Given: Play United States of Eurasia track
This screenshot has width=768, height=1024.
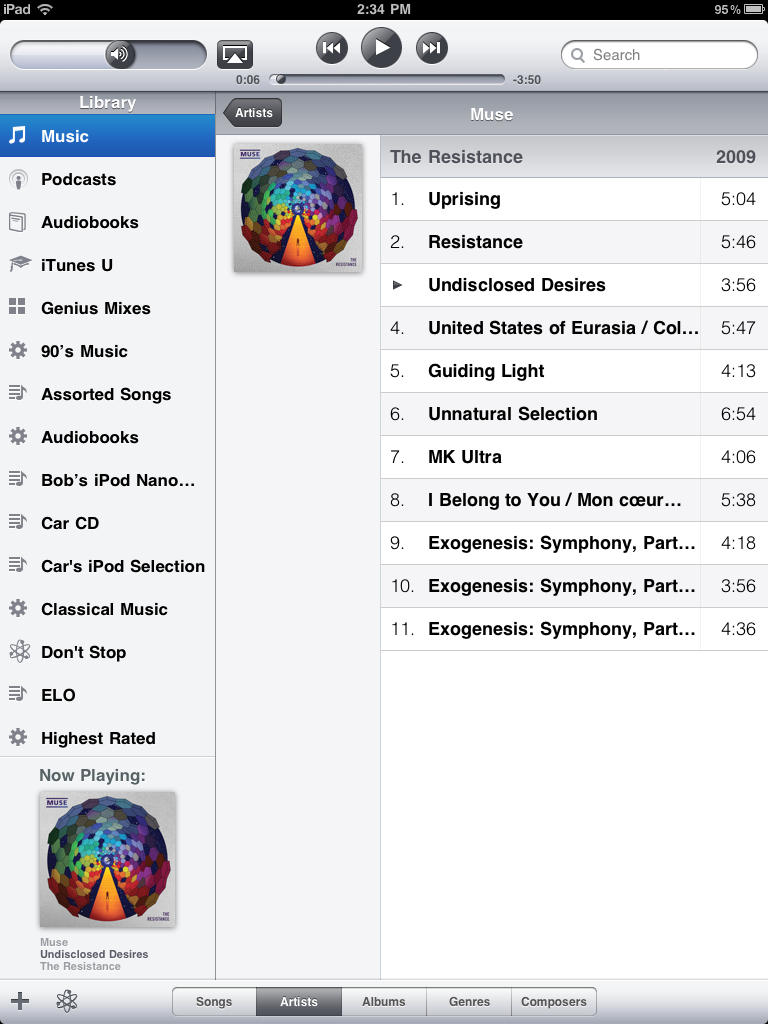Looking at the screenshot, I should (x=574, y=328).
